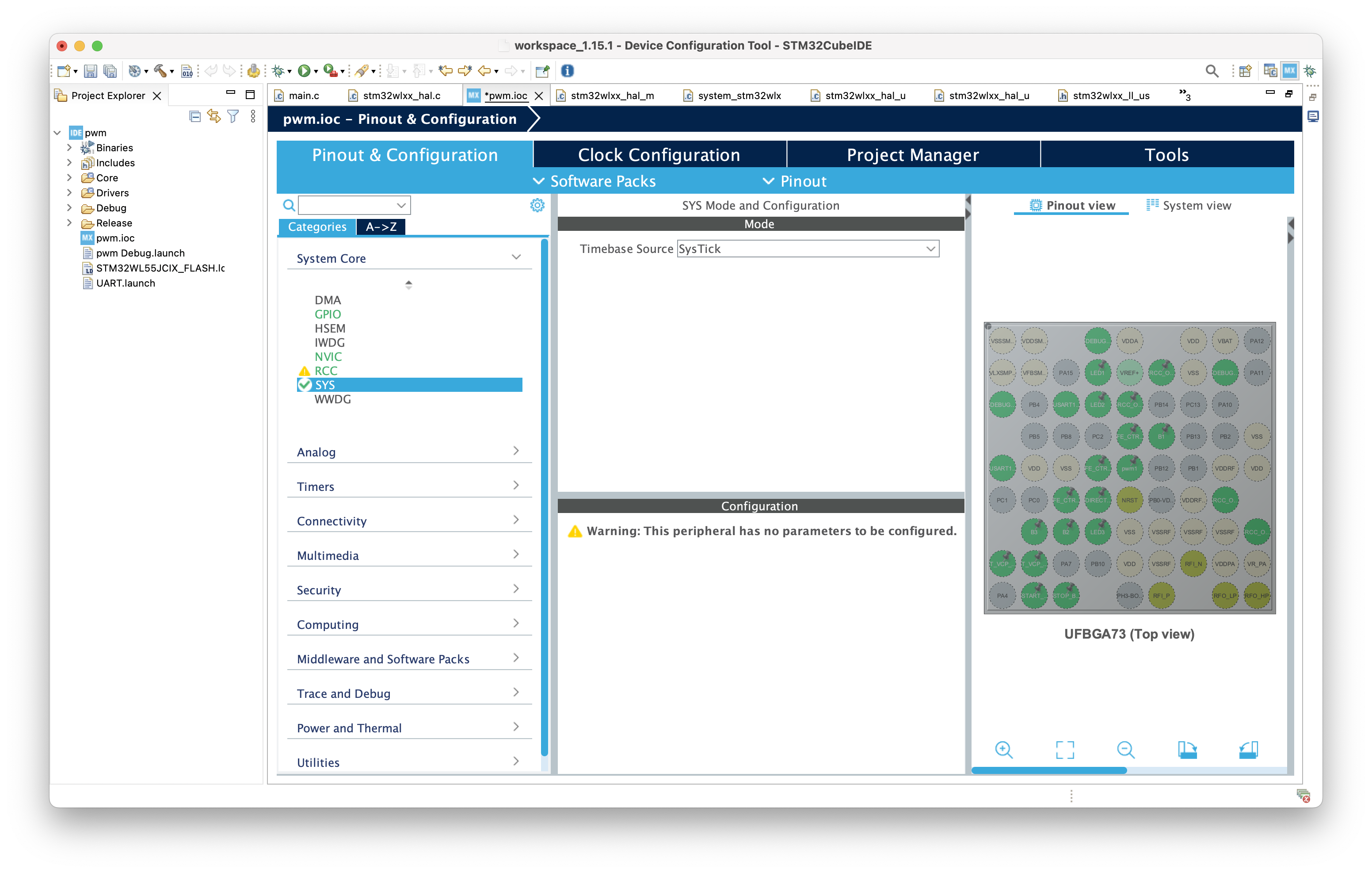
Task: Click fit-to-screen icon under chip view
Action: pyautogui.click(x=1064, y=750)
